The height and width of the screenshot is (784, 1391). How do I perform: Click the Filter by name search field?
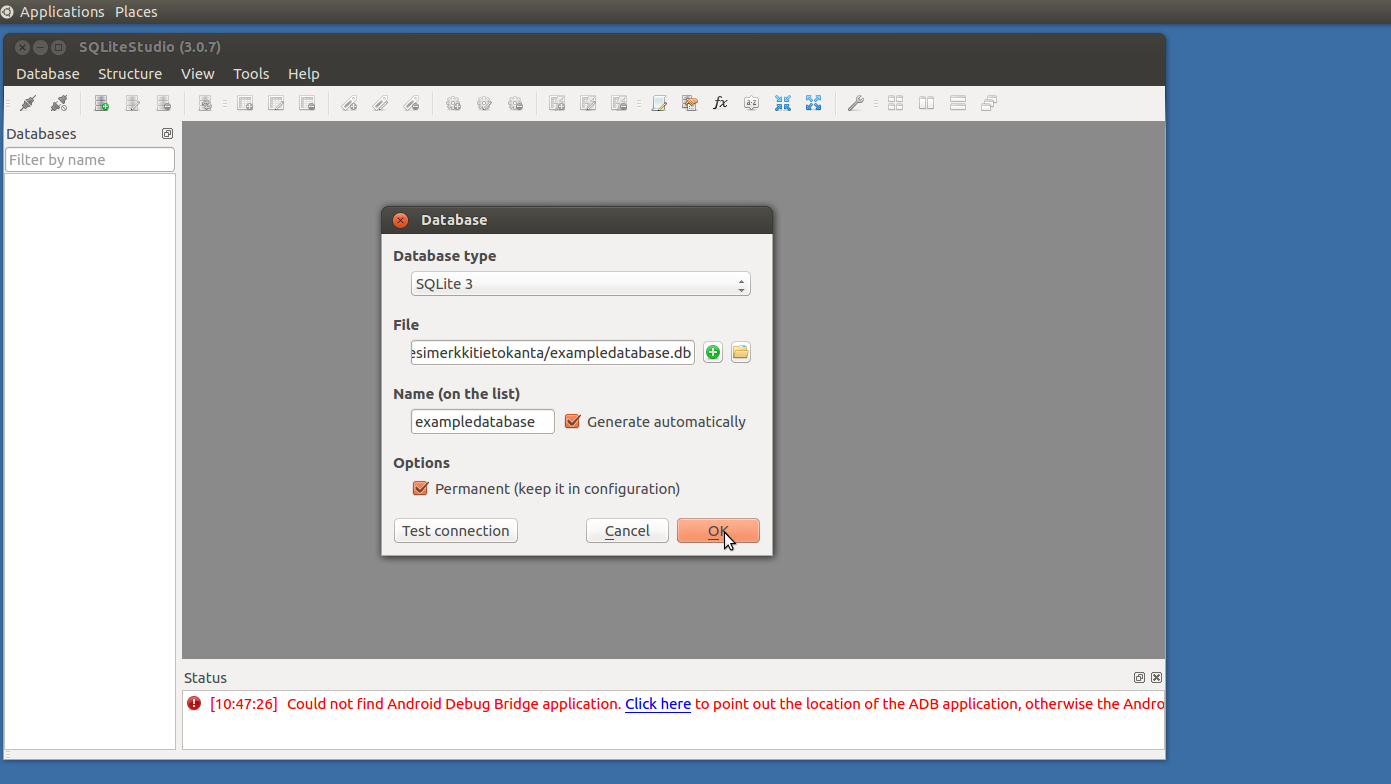click(x=90, y=160)
